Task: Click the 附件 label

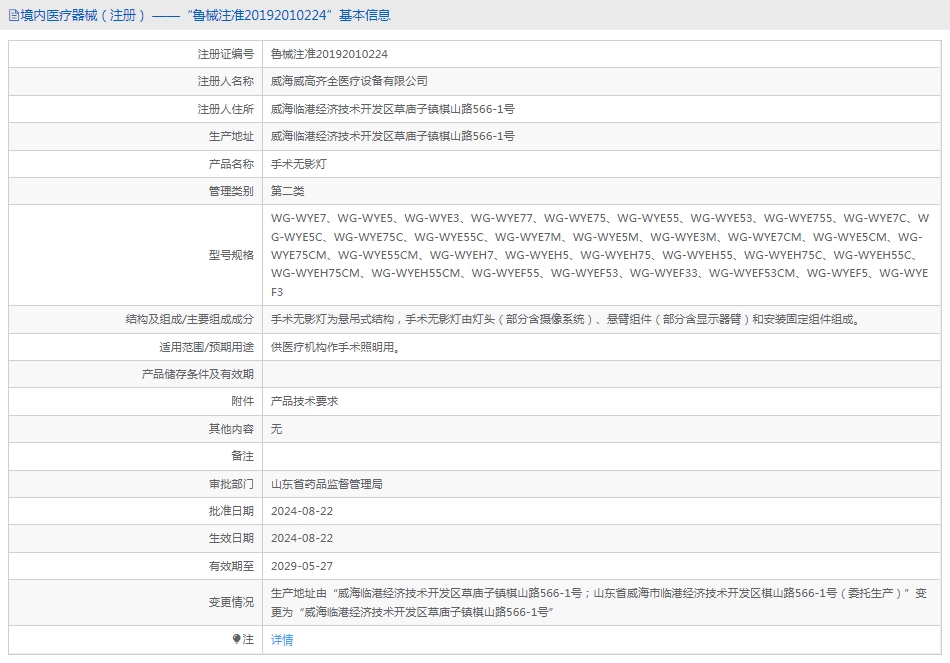Action: click(x=242, y=401)
